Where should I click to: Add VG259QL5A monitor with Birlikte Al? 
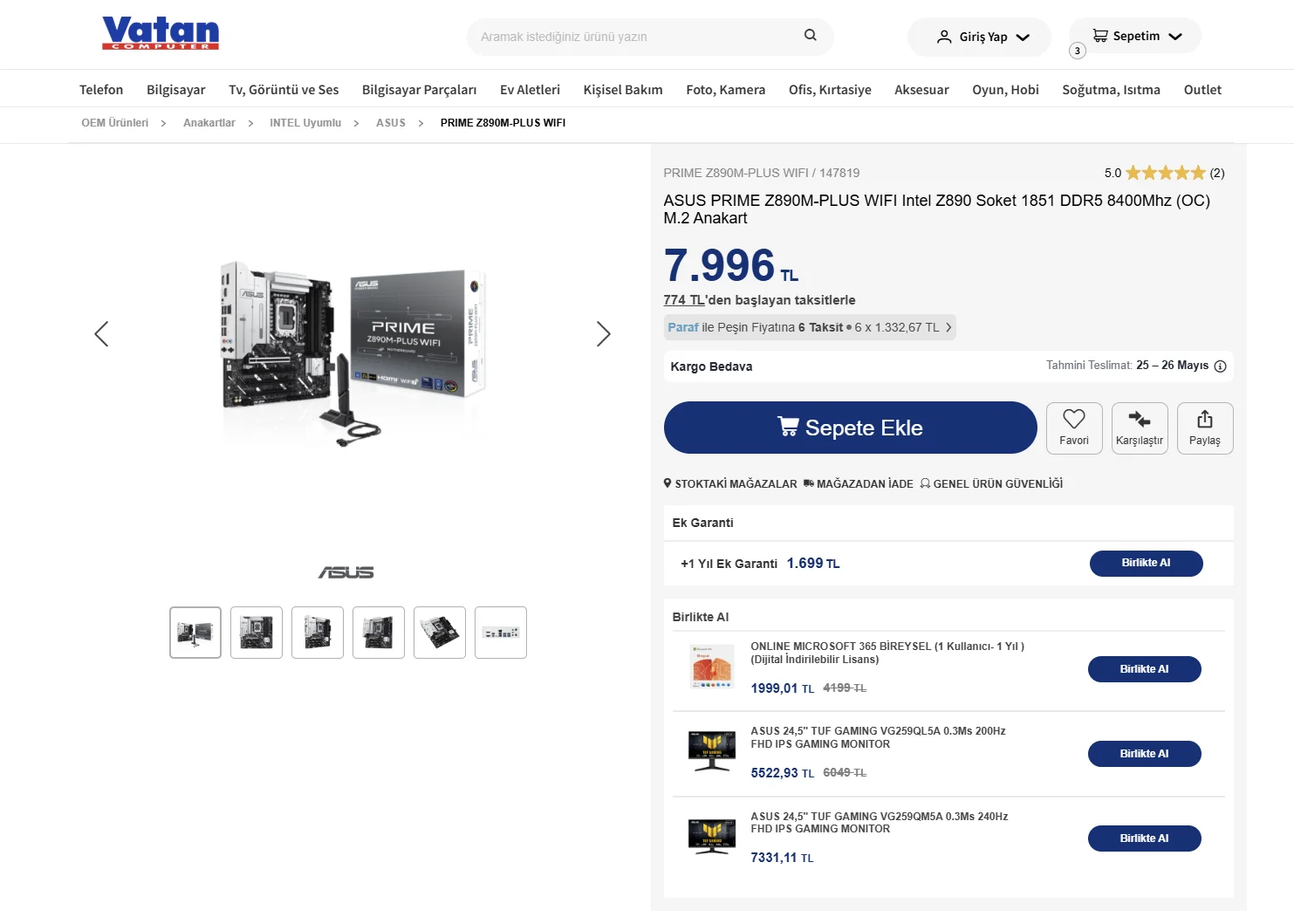(x=1145, y=754)
